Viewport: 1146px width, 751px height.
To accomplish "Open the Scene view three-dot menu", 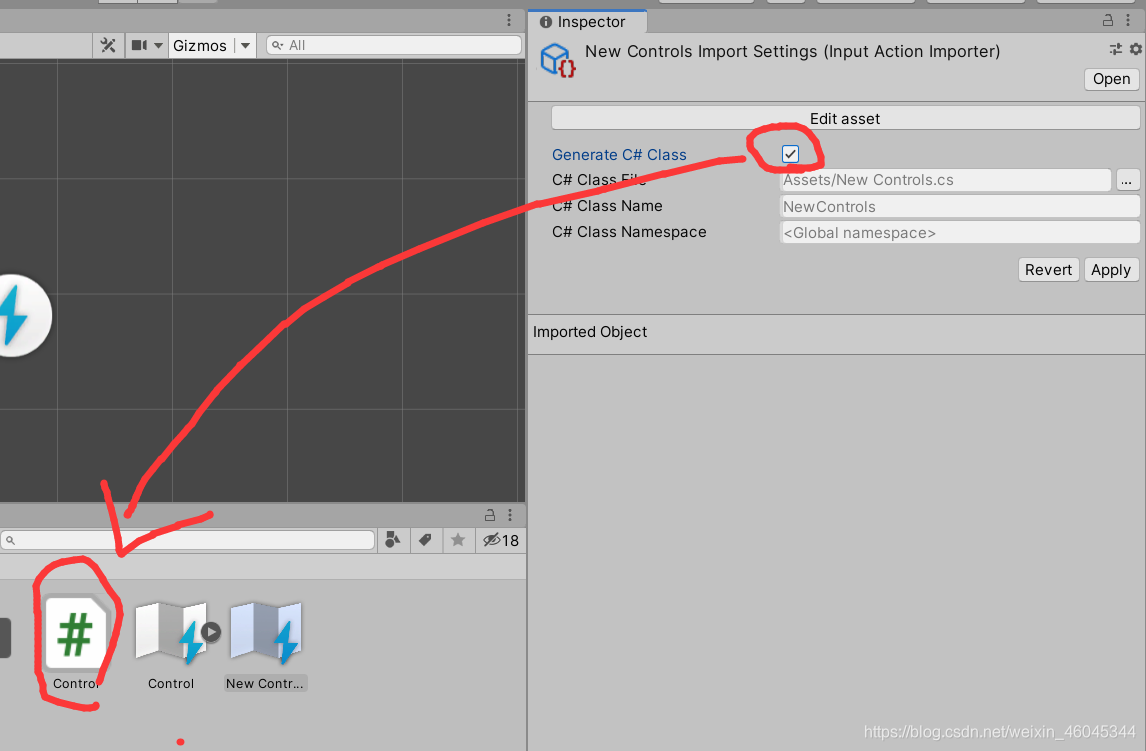I will 509,20.
